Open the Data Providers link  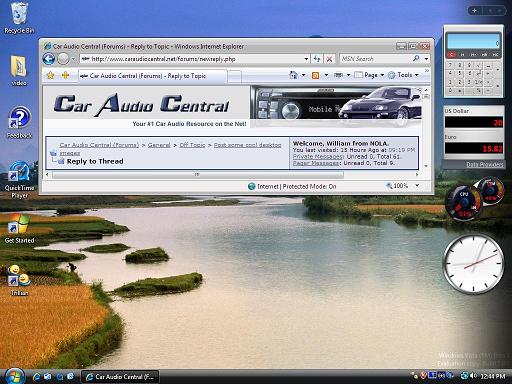[x=484, y=164]
